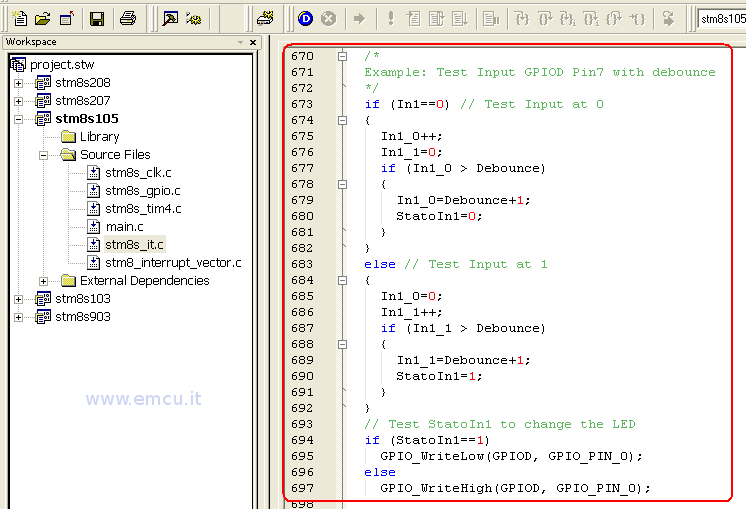
Task: Open stm8s_tim4.c in the tree
Action: [143, 209]
